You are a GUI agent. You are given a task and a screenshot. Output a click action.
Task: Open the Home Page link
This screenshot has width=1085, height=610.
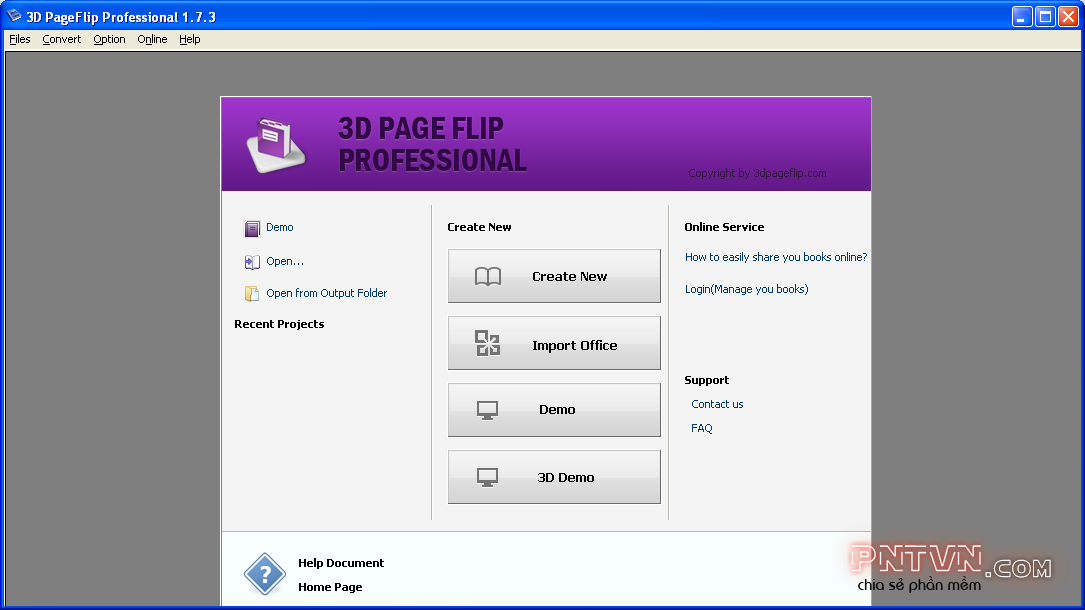pos(330,587)
